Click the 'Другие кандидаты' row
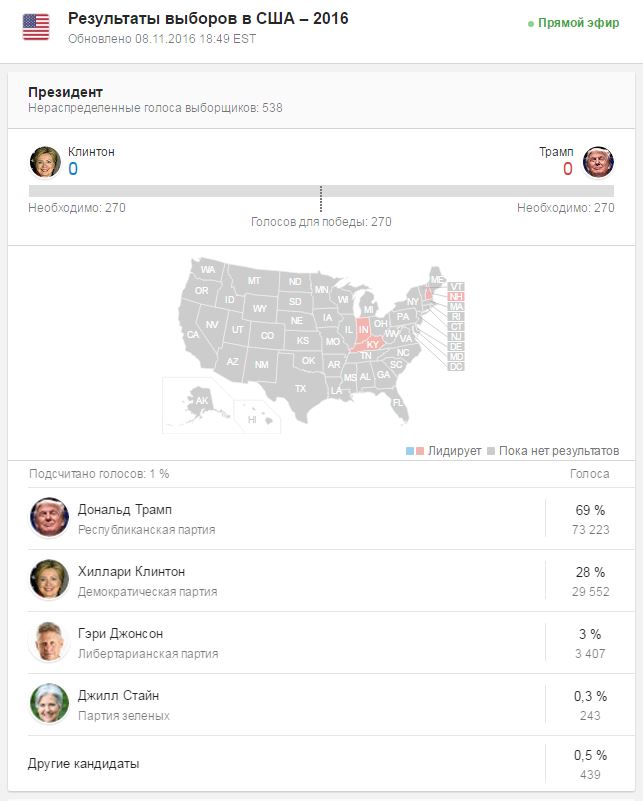The height and width of the screenshot is (801, 643). tap(84, 764)
